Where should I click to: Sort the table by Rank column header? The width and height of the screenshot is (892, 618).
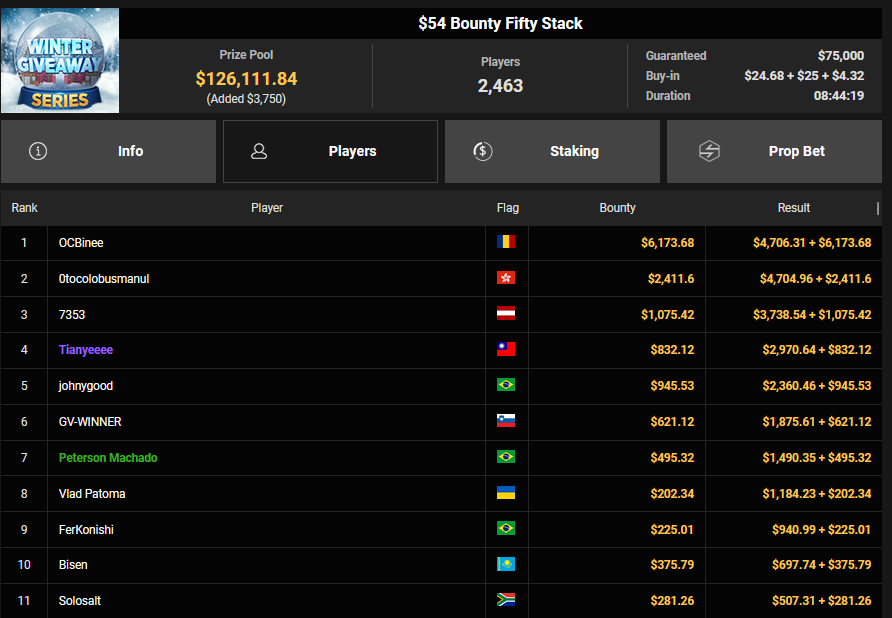25,208
